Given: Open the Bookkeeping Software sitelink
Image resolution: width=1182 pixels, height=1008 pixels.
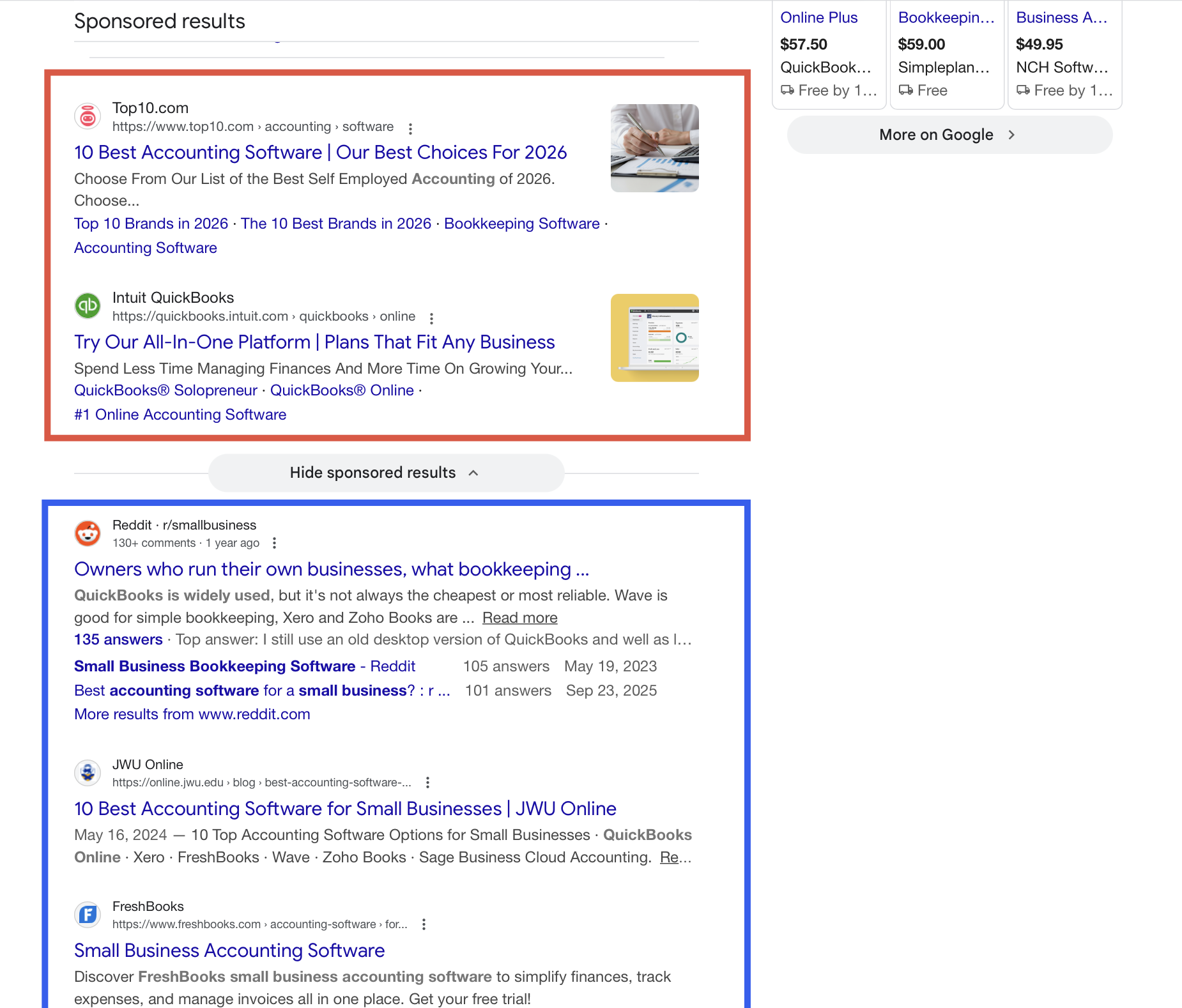Looking at the screenshot, I should pos(521,224).
